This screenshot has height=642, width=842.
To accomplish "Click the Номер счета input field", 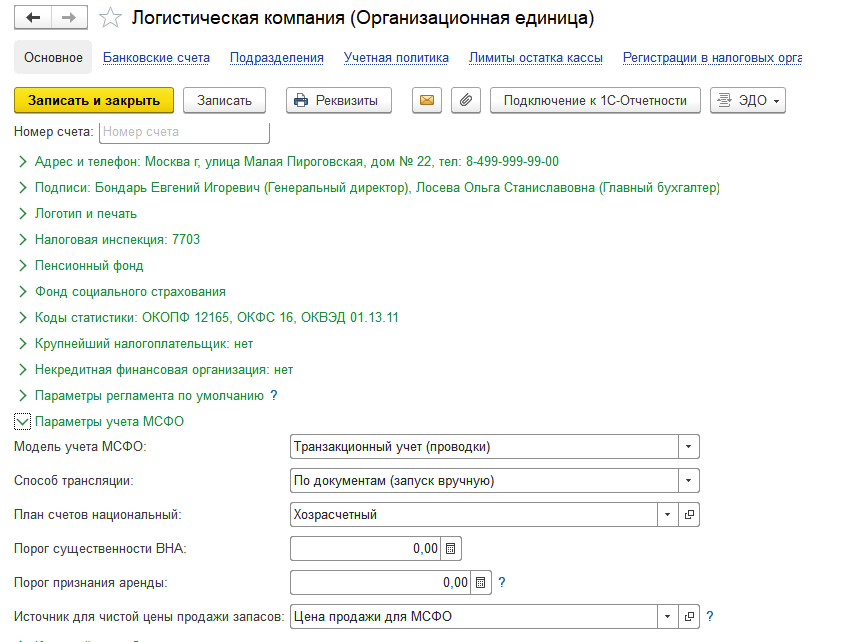I will coord(184,132).
